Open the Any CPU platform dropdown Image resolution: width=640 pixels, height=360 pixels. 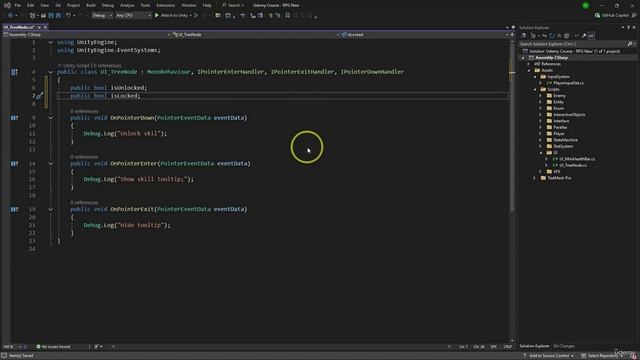coord(133,16)
